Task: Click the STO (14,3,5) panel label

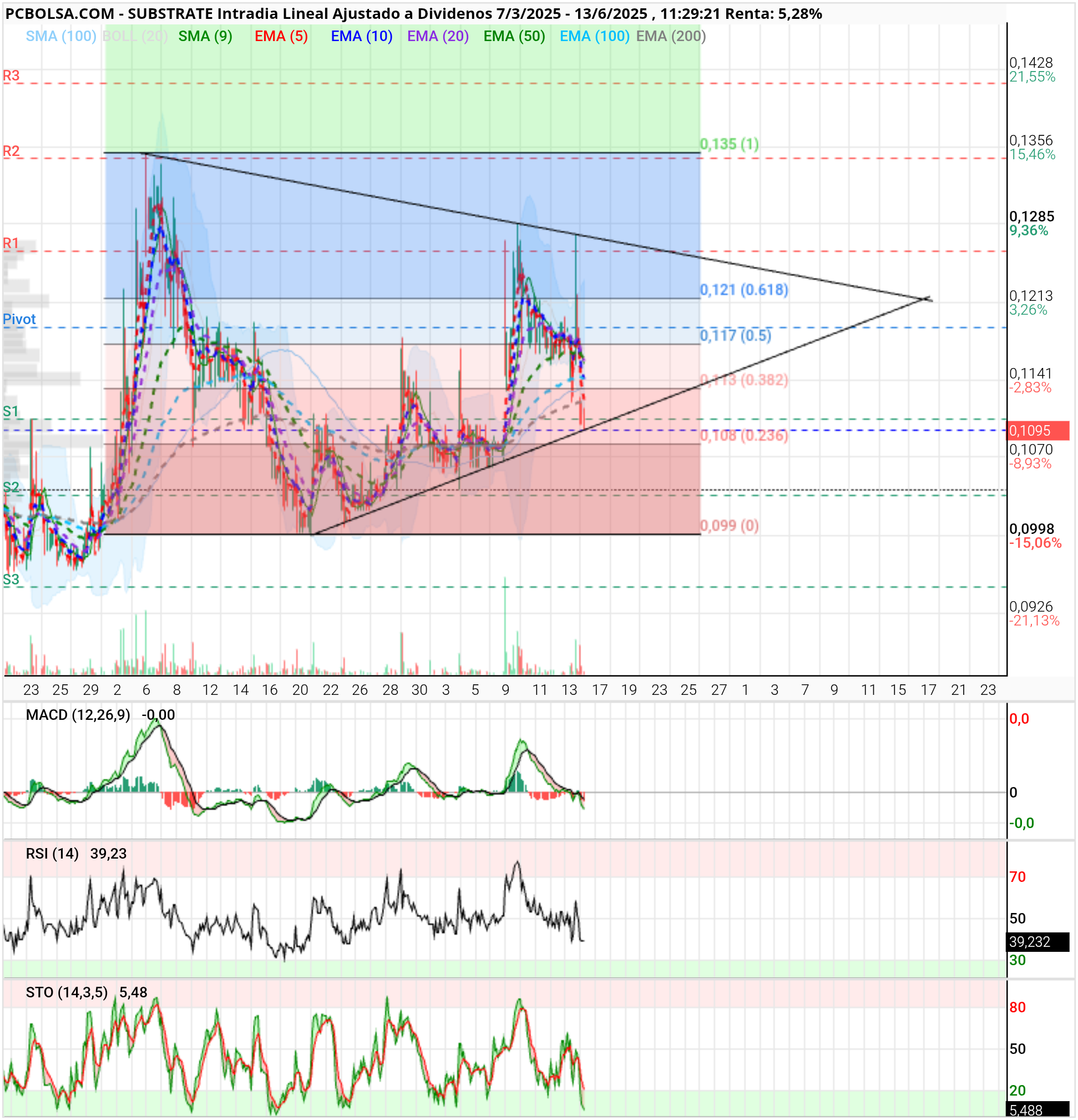Action: pos(66,992)
